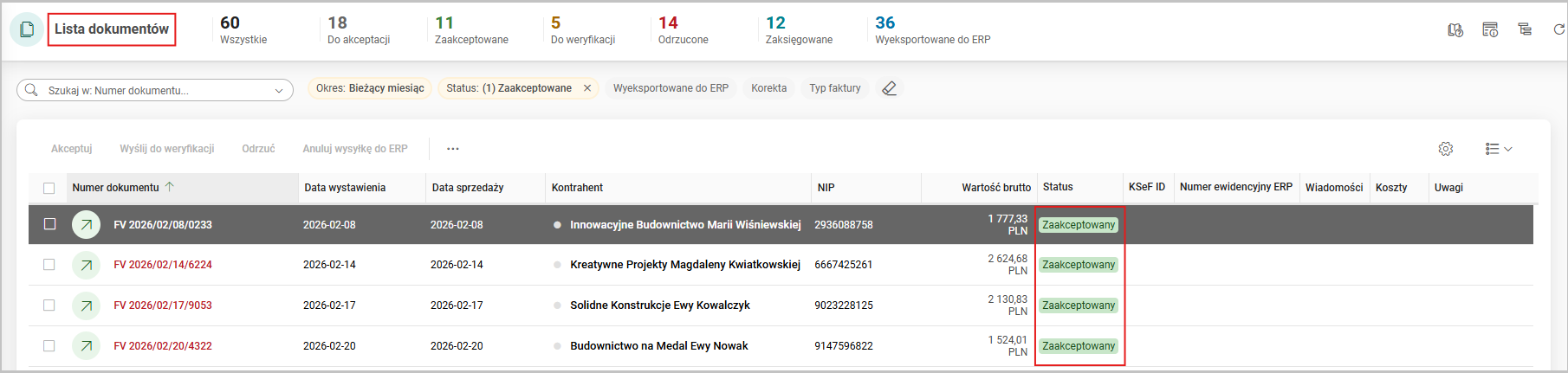Open invoice FV 2026/02/08/0233 arrow icon
Screen dimensions: 1568x373
(x=86, y=225)
